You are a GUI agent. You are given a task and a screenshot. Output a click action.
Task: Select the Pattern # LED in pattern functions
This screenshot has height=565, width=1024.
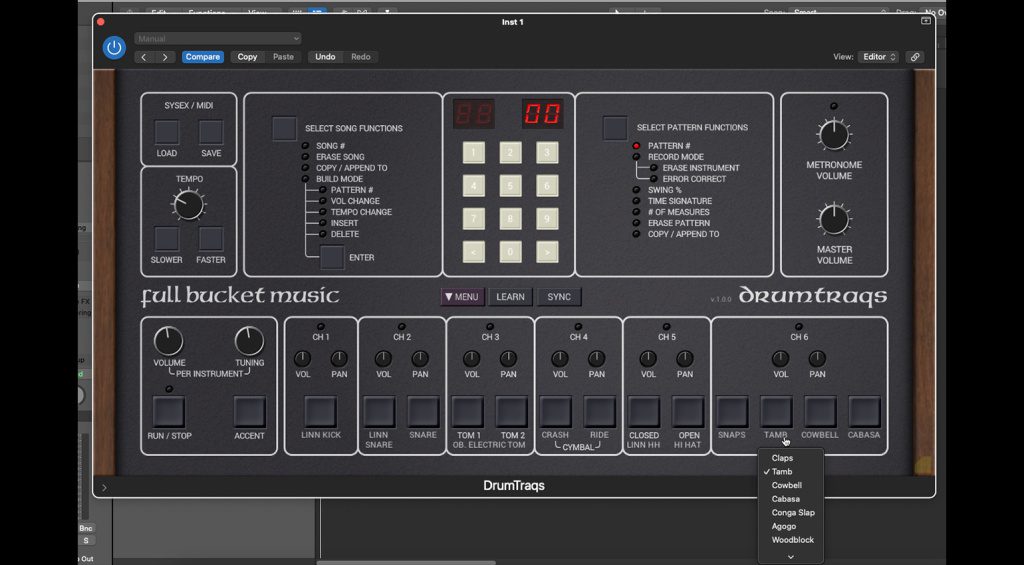point(636,146)
